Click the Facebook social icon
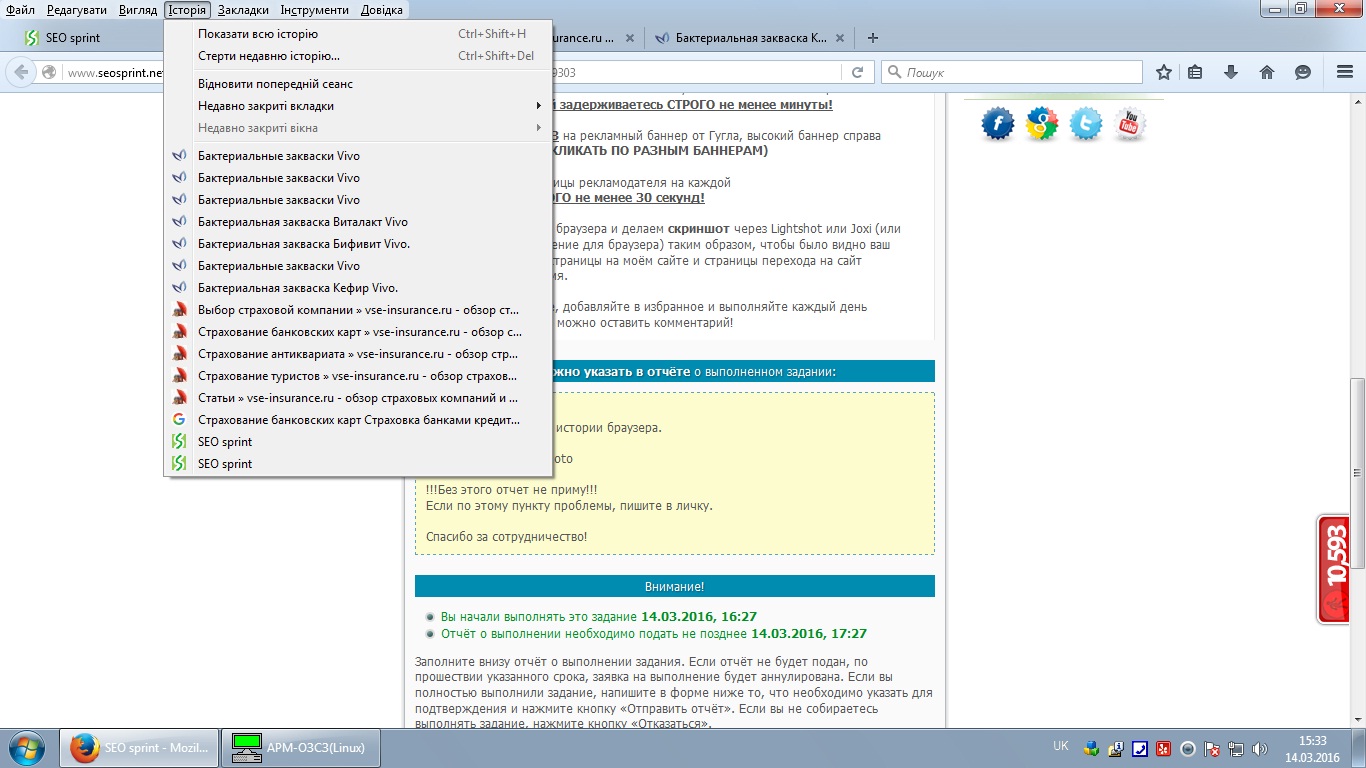The image size is (1366, 768). click(x=997, y=124)
